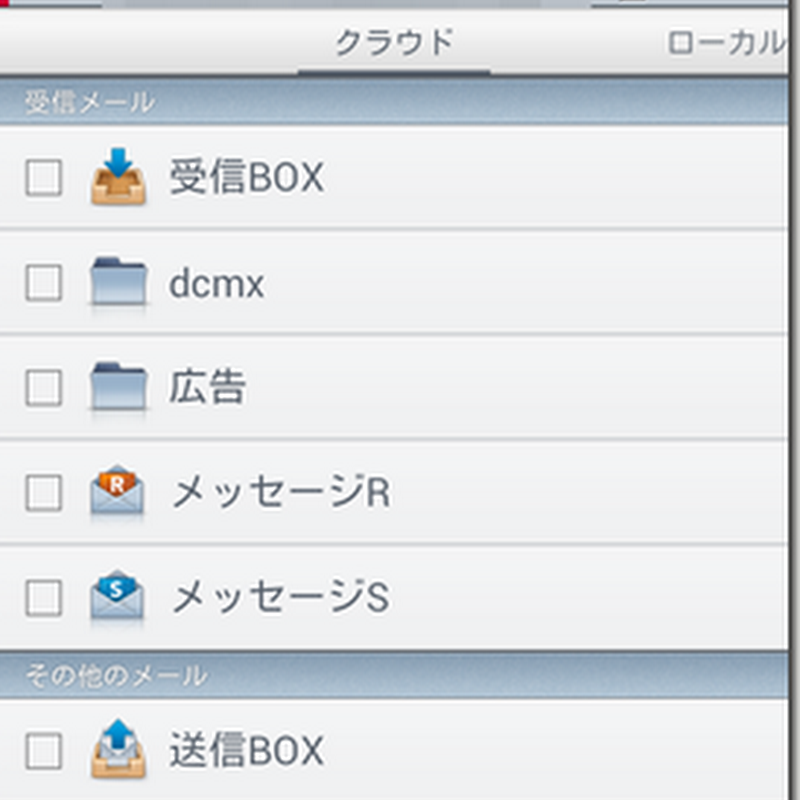Toggle the 送信BOX checkbox
This screenshot has width=800, height=800.
pyautogui.click(x=43, y=751)
